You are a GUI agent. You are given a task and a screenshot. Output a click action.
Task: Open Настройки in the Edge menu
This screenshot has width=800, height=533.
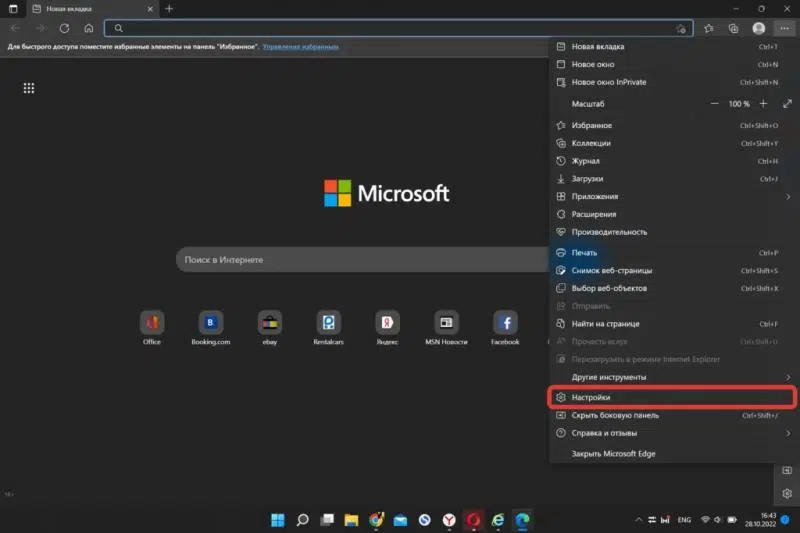590,397
